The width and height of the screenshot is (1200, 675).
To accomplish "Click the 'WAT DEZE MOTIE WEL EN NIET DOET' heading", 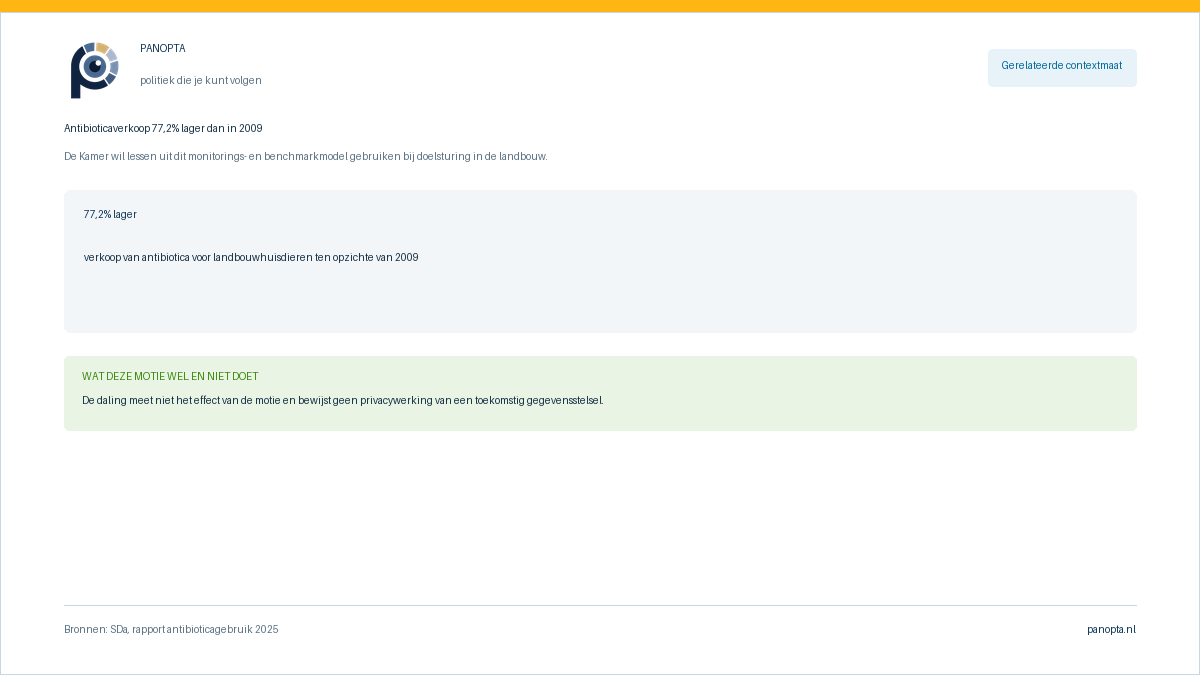I will (170, 377).
